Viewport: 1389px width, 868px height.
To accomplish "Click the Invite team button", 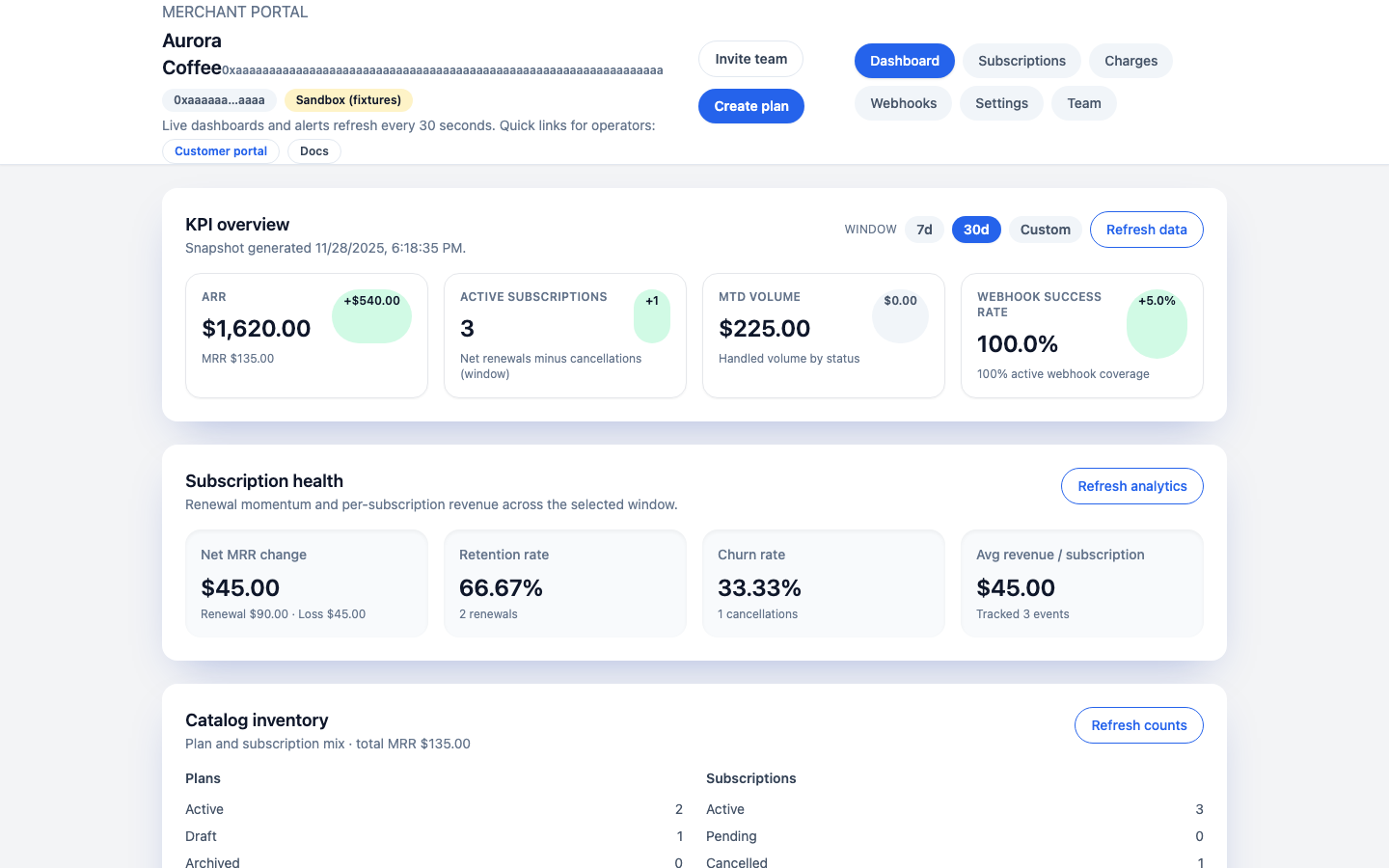I will (750, 59).
